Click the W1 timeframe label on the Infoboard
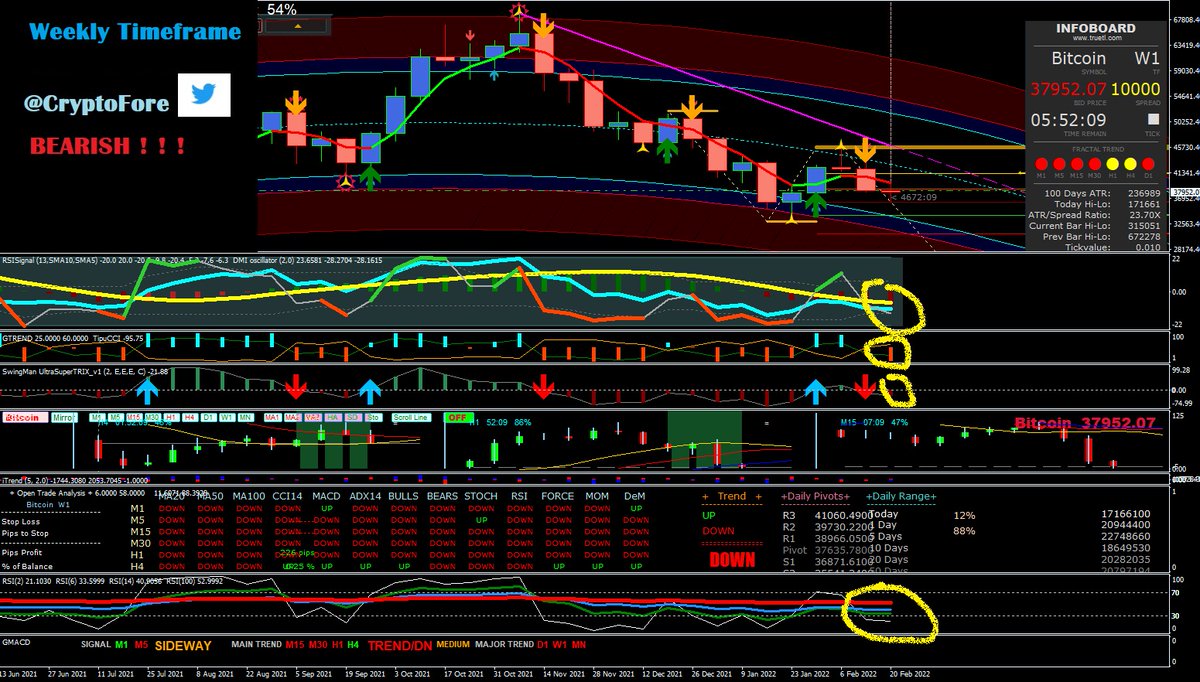The width and height of the screenshot is (1200, 682). (1147, 58)
